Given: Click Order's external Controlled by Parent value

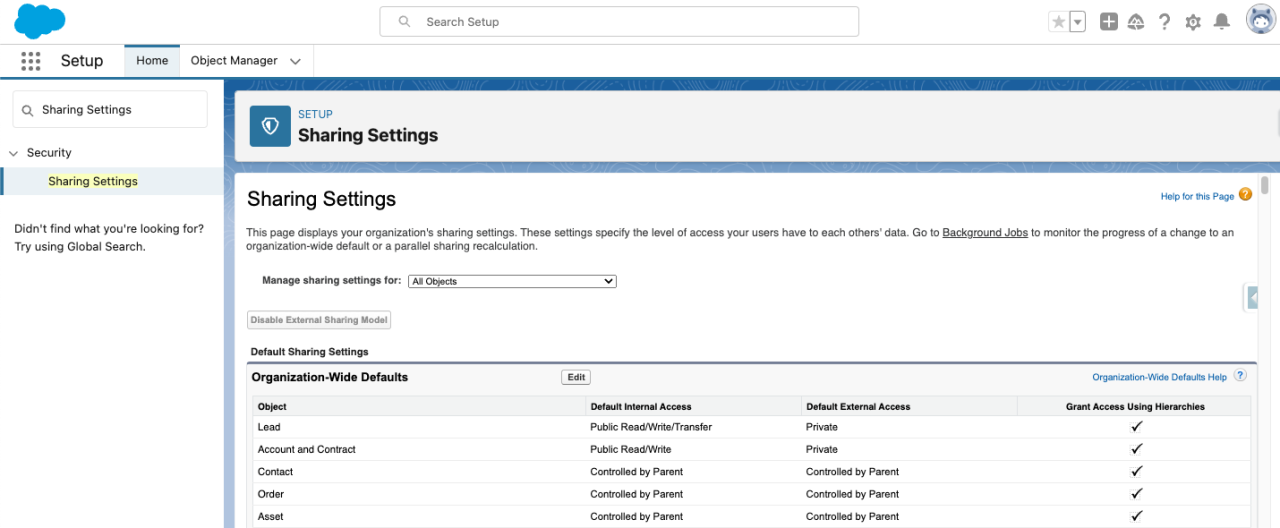Looking at the screenshot, I should click(853, 494).
